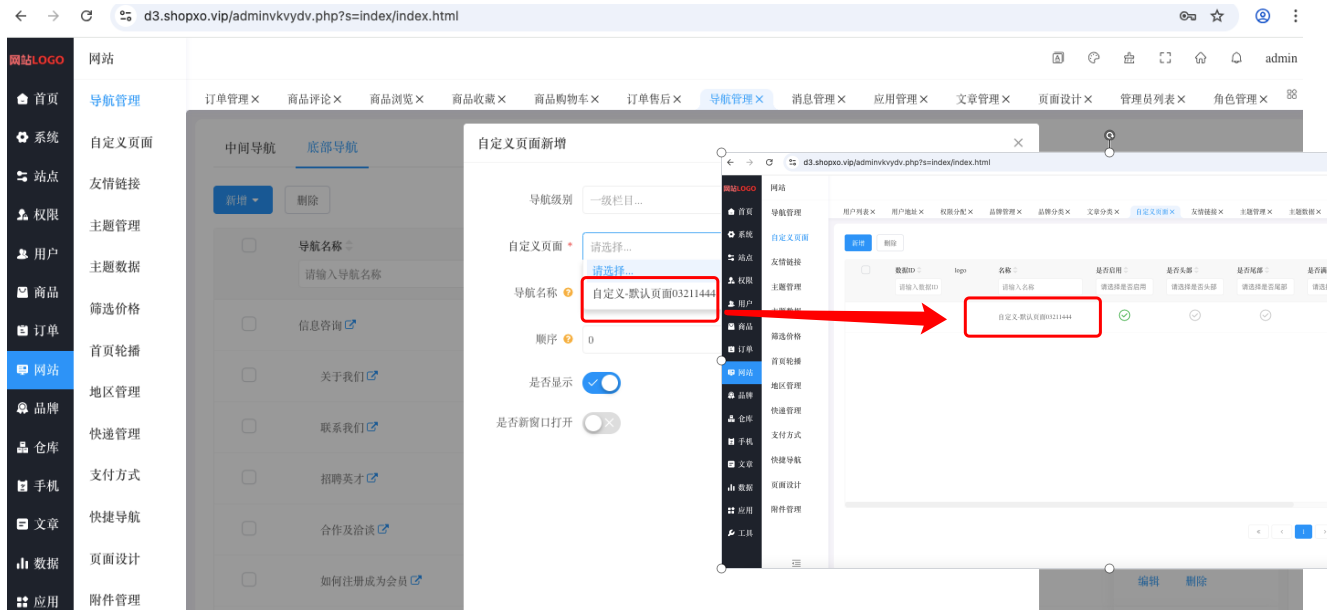Tick the checkbox for the 信息咨询 row
Screen dimensions: 1331x614
[x=249, y=323]
